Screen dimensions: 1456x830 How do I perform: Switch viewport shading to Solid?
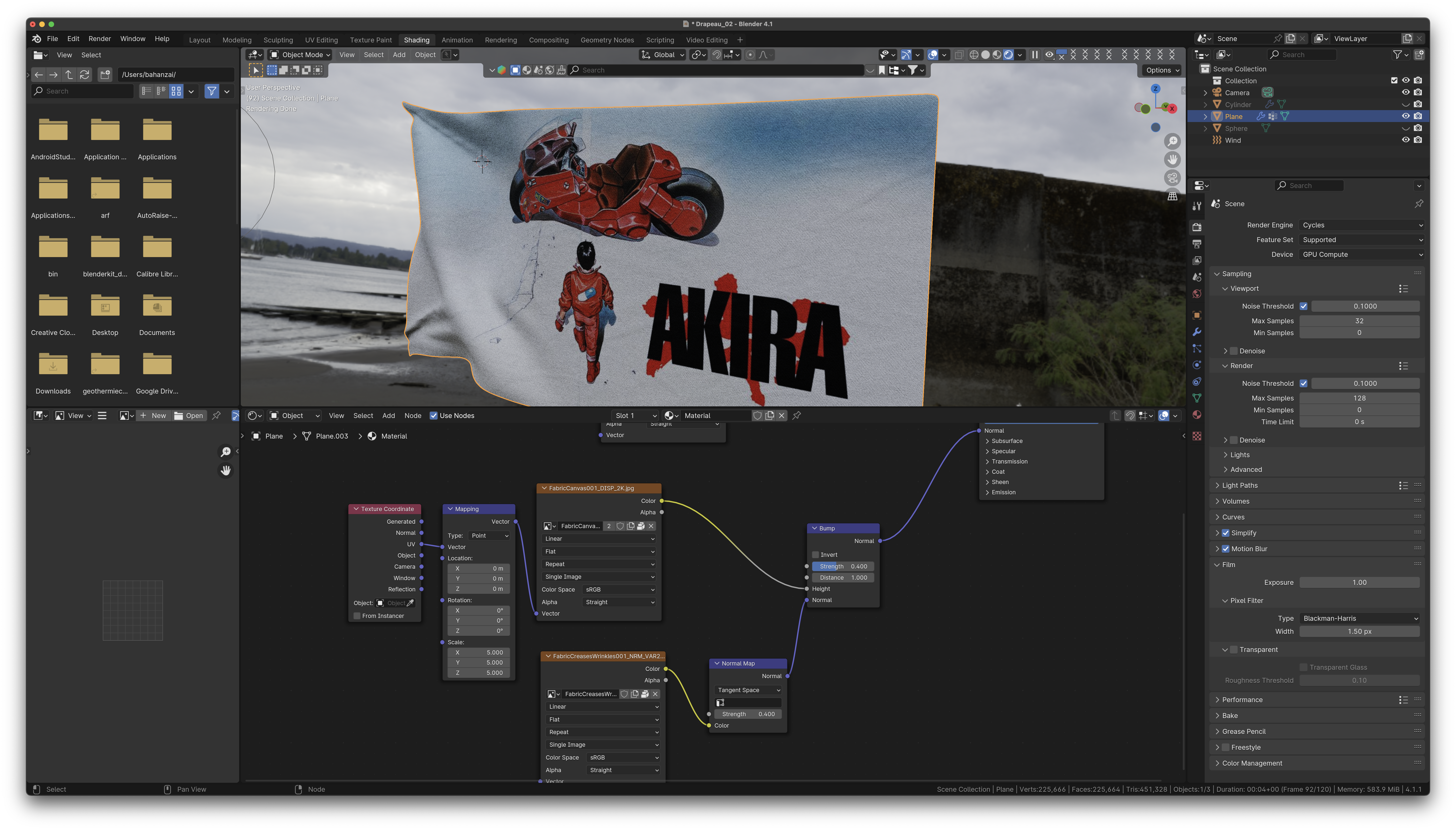coord(985,55)
